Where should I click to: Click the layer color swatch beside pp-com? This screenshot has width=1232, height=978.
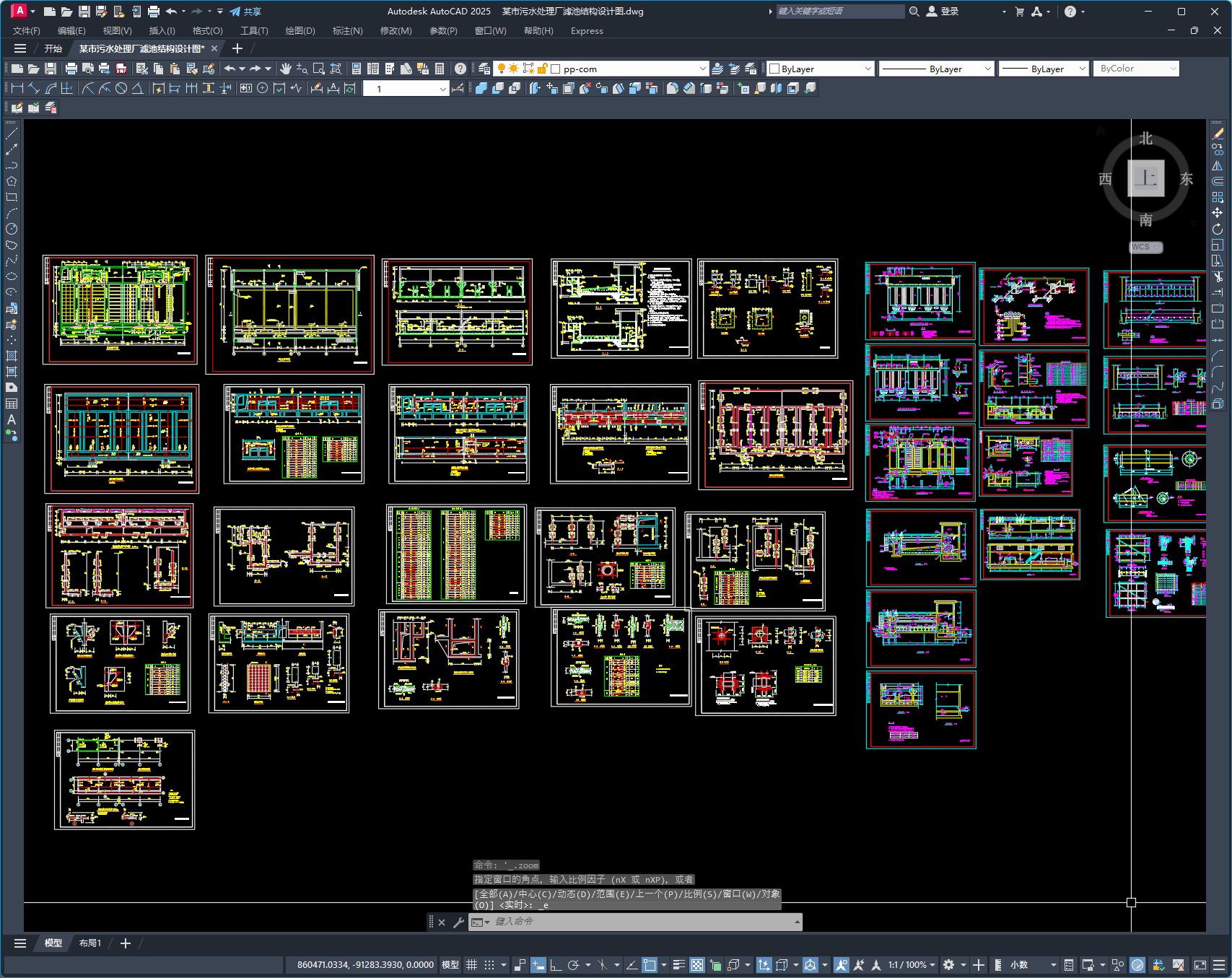coord(555,69)
